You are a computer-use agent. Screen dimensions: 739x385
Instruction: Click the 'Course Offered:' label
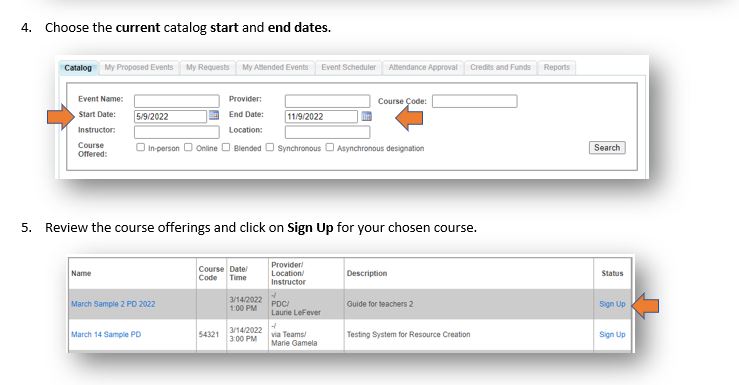coord(92,149)
